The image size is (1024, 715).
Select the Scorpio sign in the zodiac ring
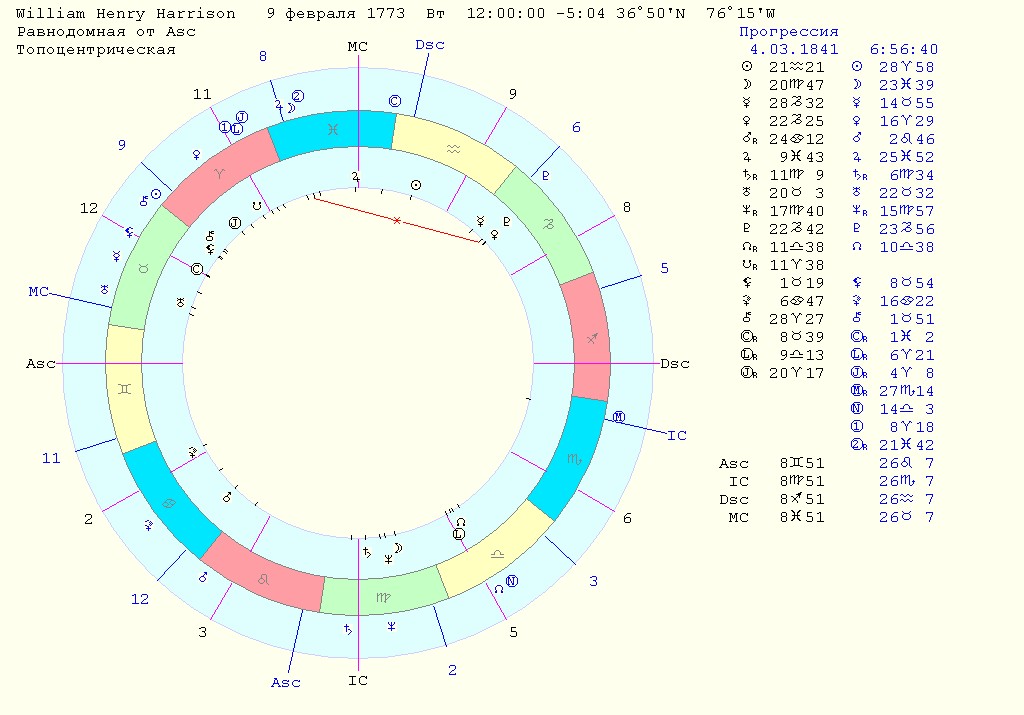tap(574, 459)
